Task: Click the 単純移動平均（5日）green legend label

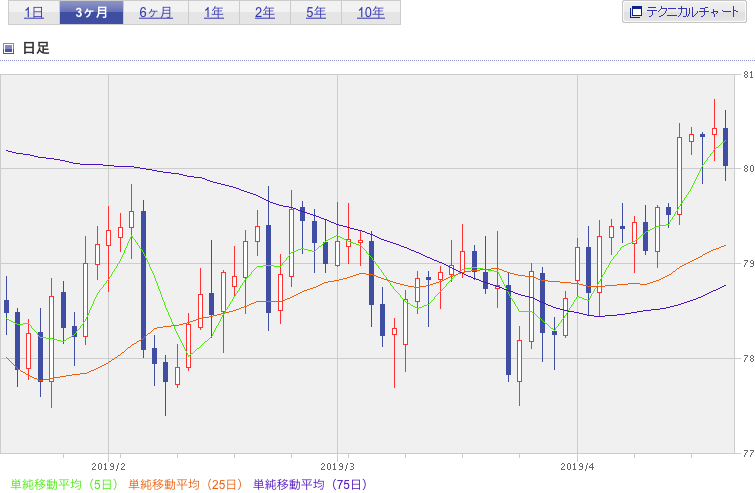Action: click(x=64, y=484)
